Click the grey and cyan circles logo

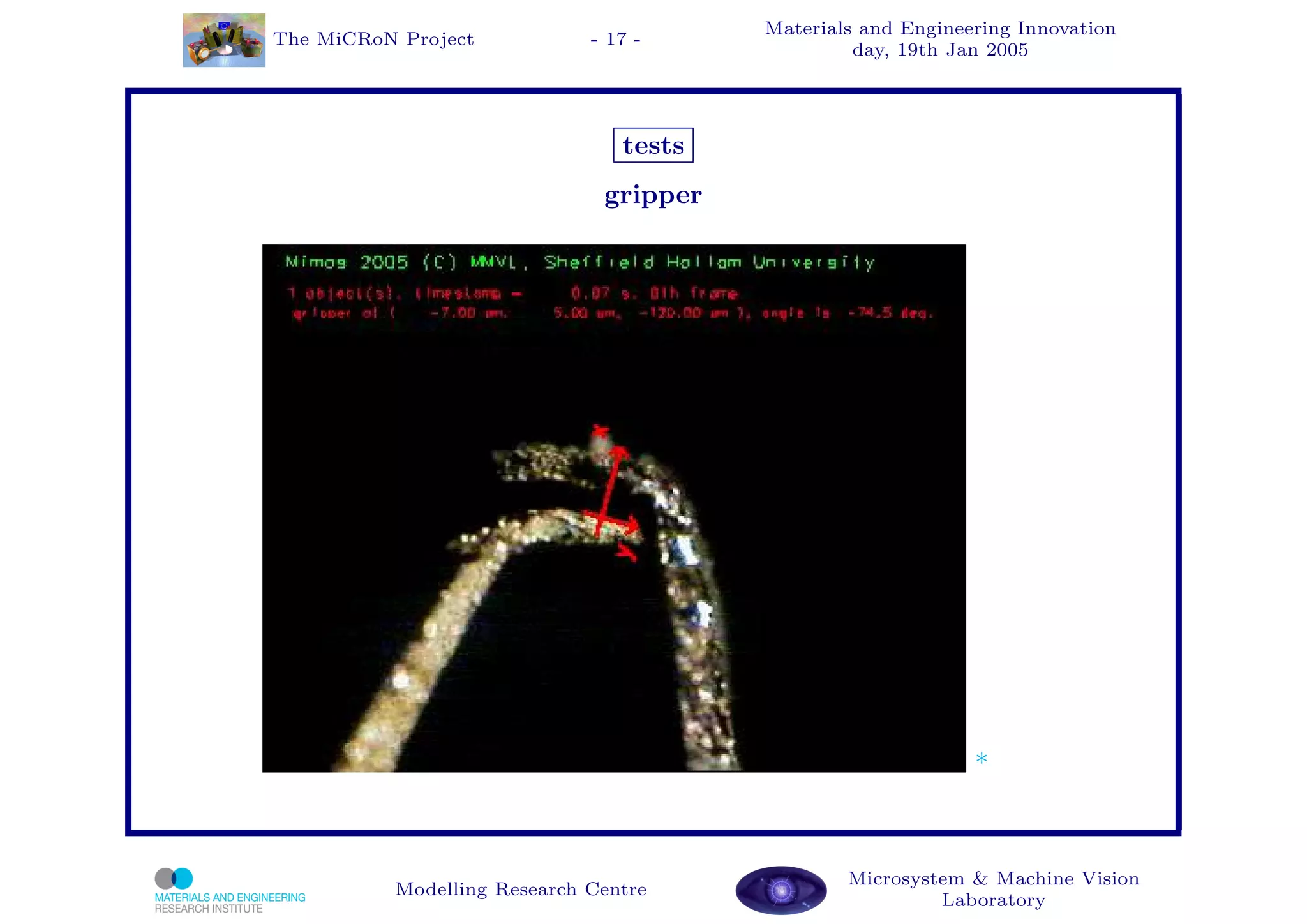174,879
